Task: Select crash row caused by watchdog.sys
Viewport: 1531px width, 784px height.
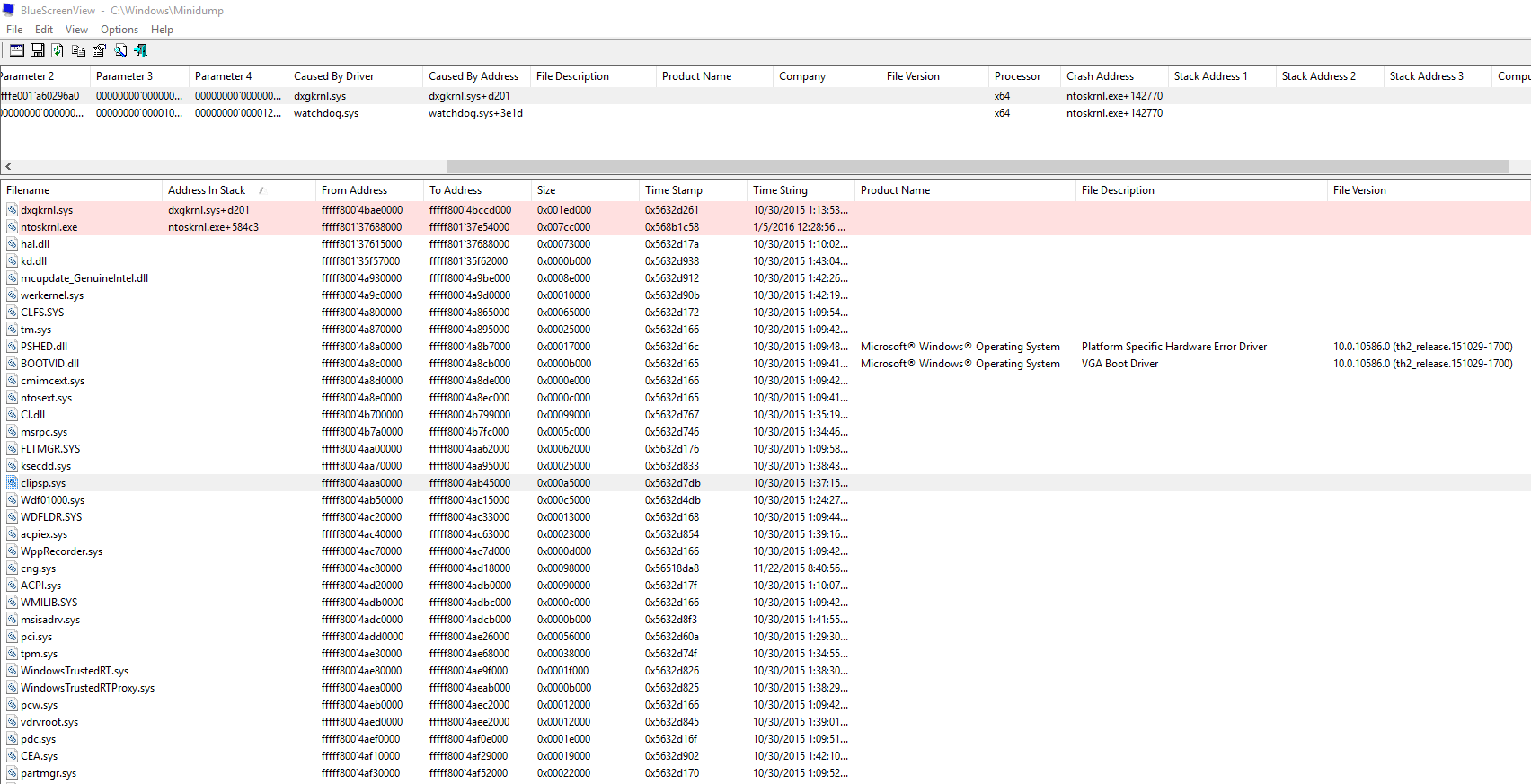Action: [x=765, y=113]
